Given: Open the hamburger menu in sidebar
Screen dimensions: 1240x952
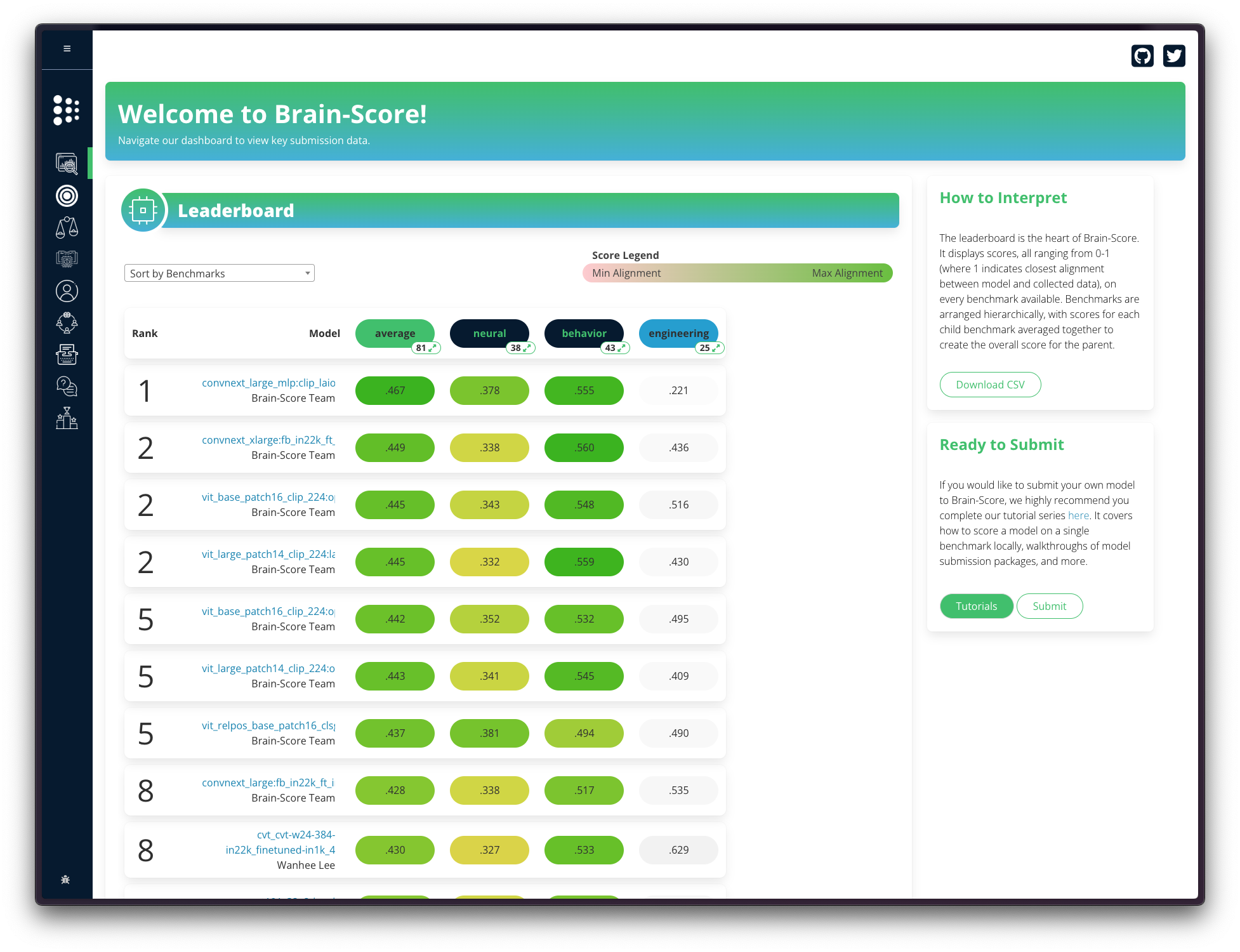Looking at the screenshot, I should click(67, 49).
